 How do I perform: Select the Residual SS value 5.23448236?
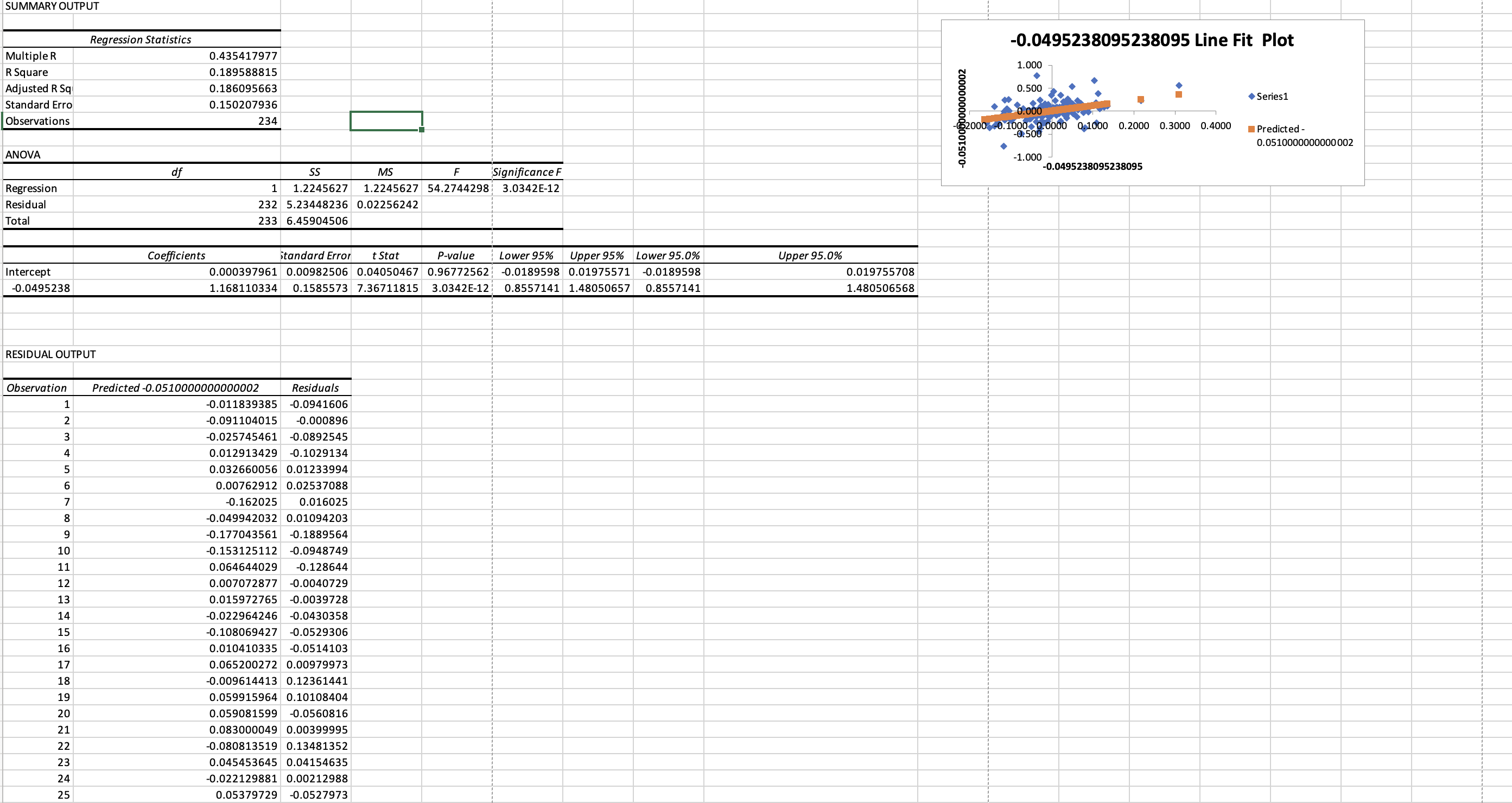pos(316,204)
